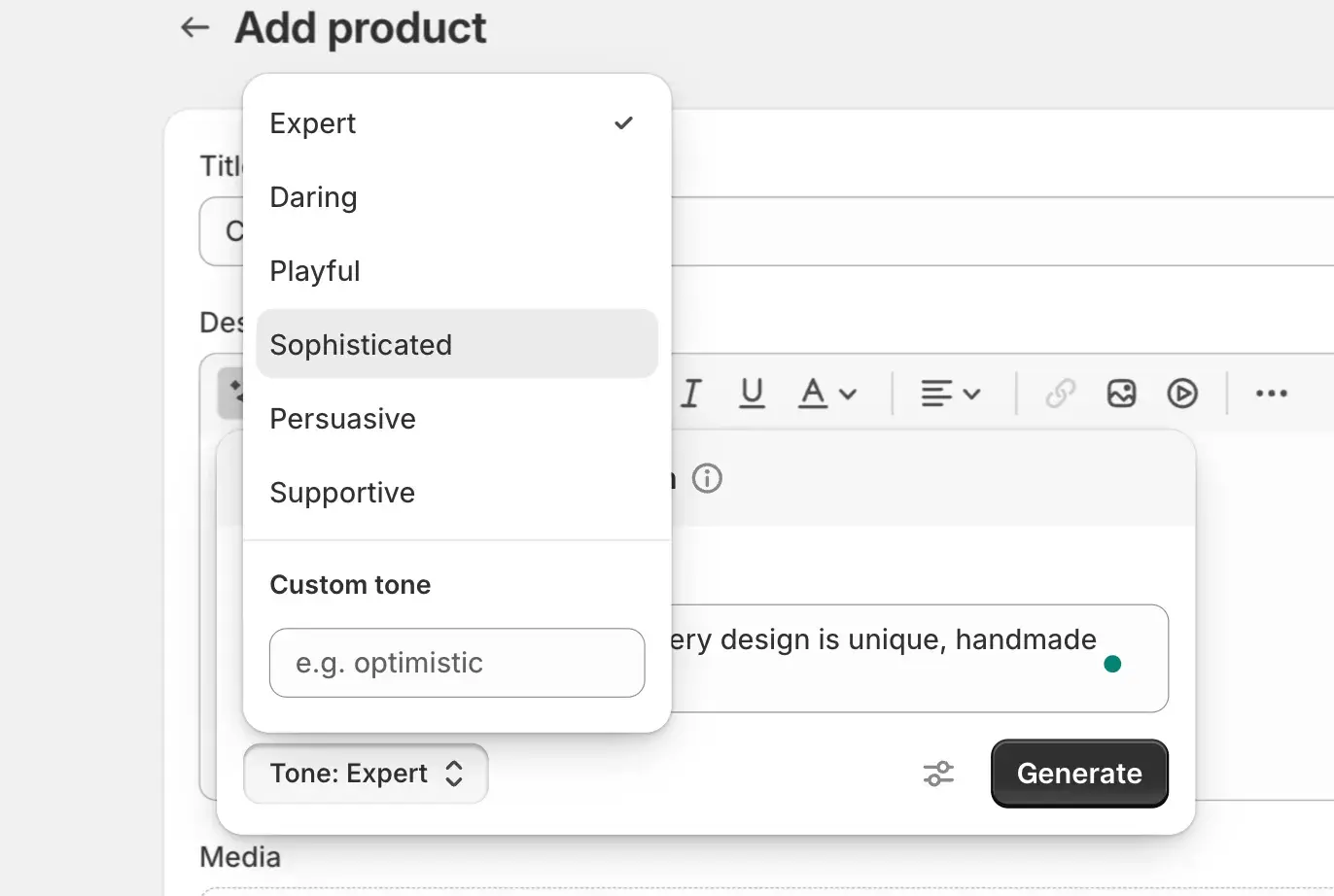Open the text color dropdown

[x=827, y=394]
